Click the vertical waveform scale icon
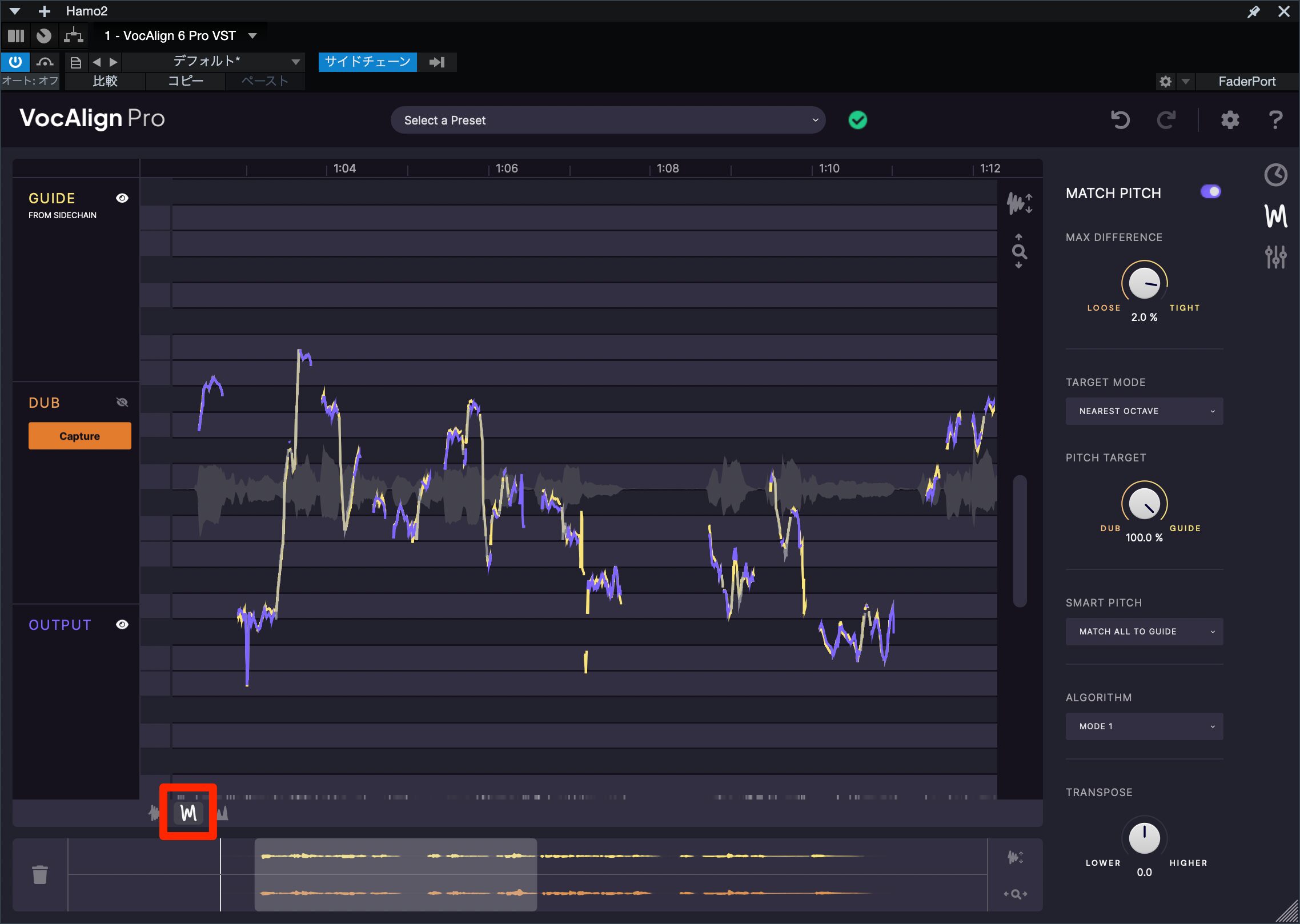The image size is (1300, 924). click(x=1020, y=203)
